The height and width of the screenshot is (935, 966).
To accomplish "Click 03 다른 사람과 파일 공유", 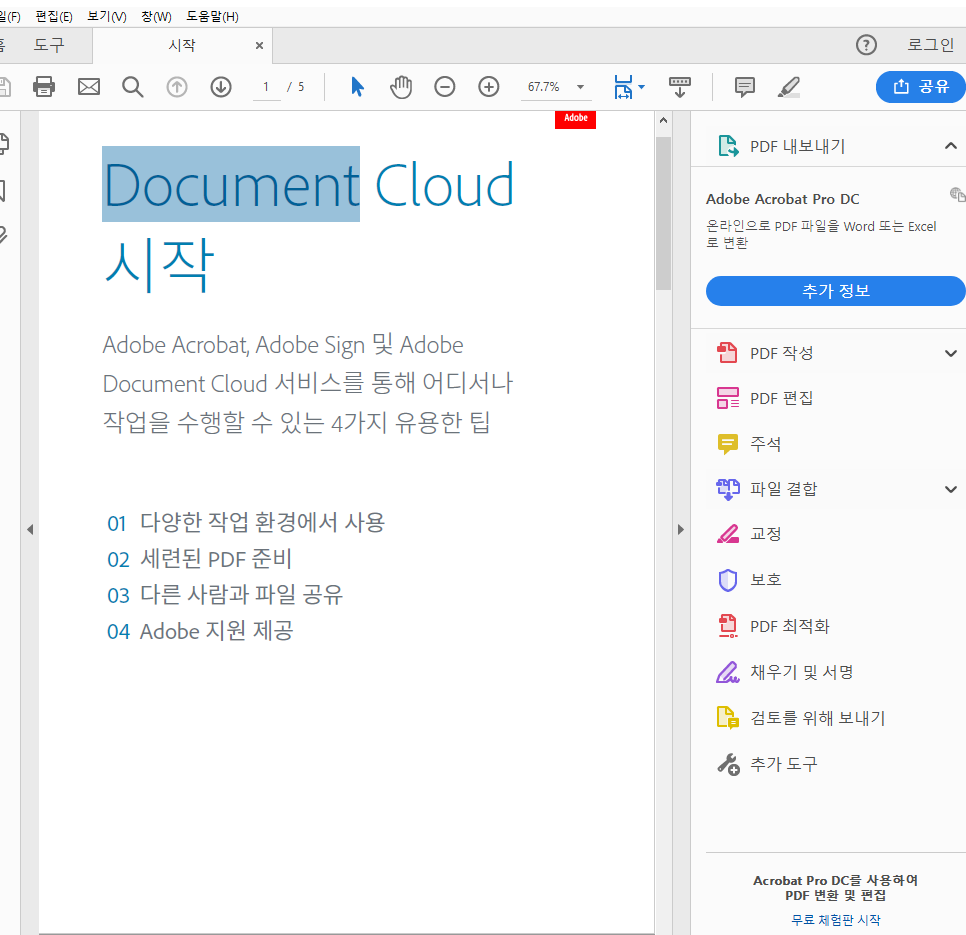I will coord(225,594).
